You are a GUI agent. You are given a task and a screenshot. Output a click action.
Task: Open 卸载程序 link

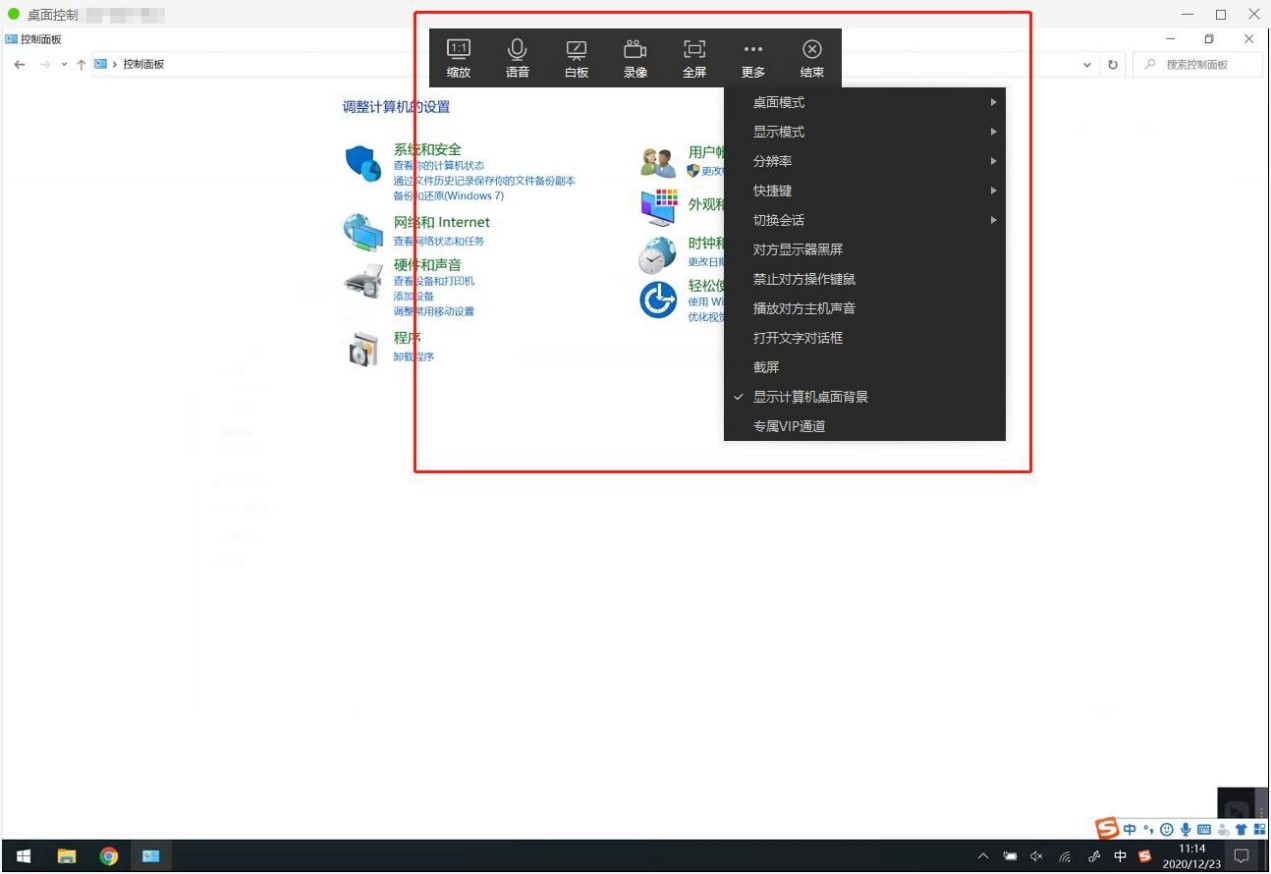pos(413,356)
